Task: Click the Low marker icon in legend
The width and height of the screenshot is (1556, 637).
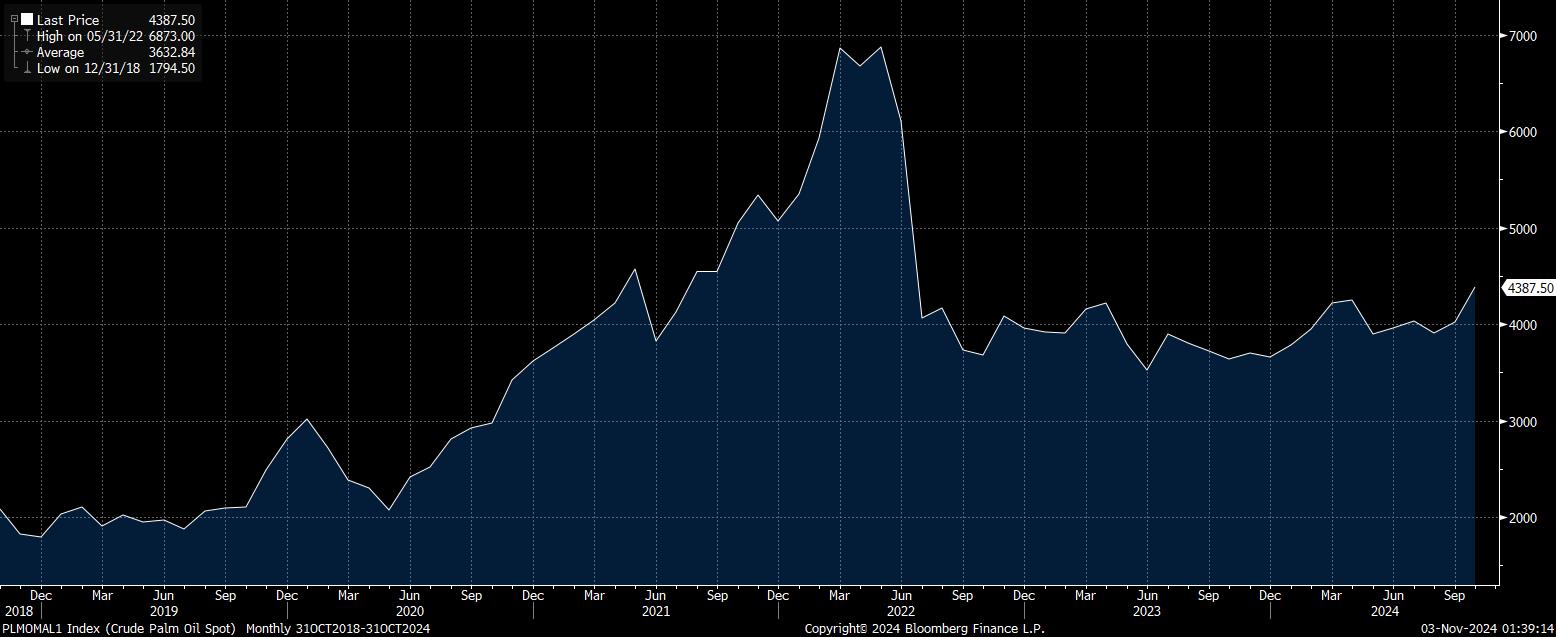Action: 27,68
